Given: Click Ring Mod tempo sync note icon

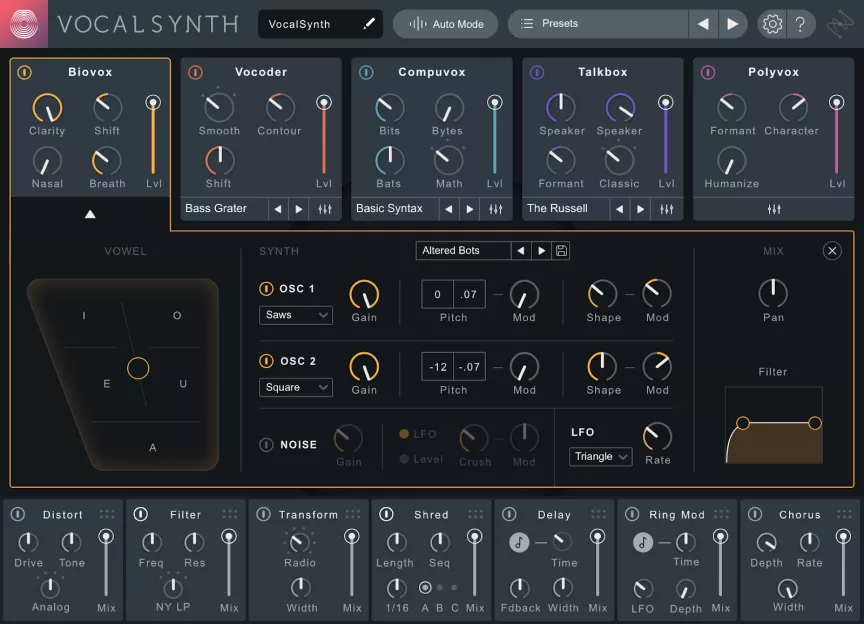Looking at the screenshot, I should 642,542.
